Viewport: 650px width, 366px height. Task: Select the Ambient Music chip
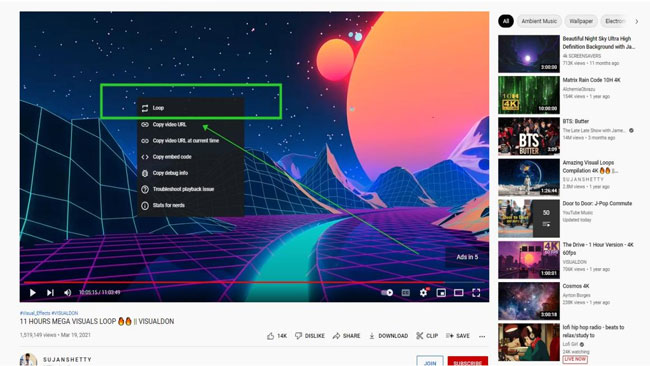[539, 21]
